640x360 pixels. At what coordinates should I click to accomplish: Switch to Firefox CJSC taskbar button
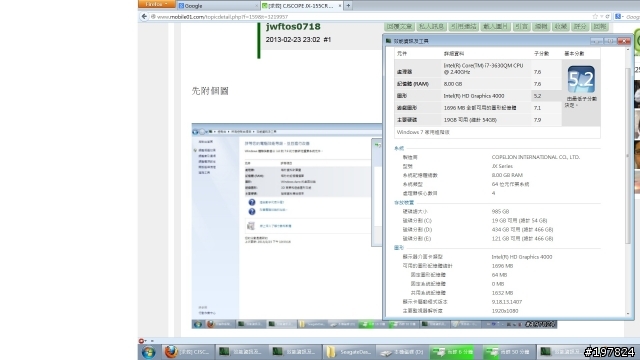[x=187, y=352]
